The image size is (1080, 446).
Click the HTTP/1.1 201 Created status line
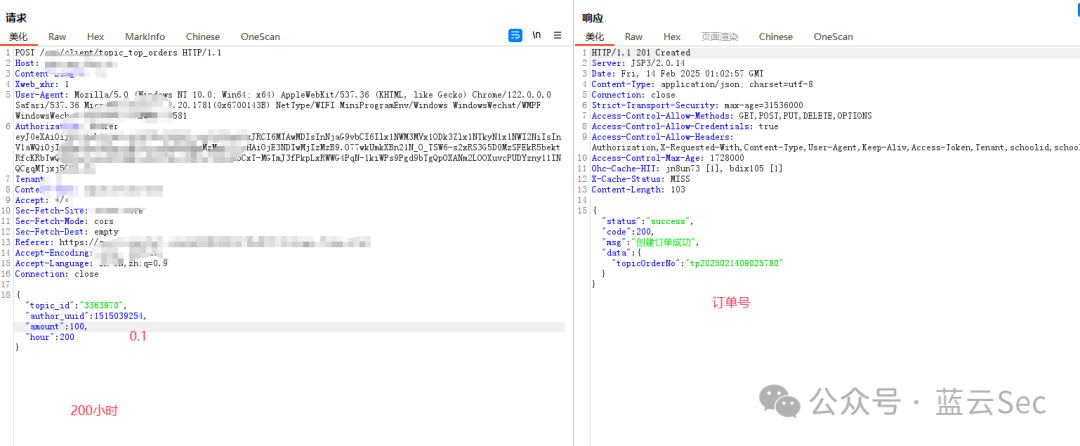(x=641, y=52)
